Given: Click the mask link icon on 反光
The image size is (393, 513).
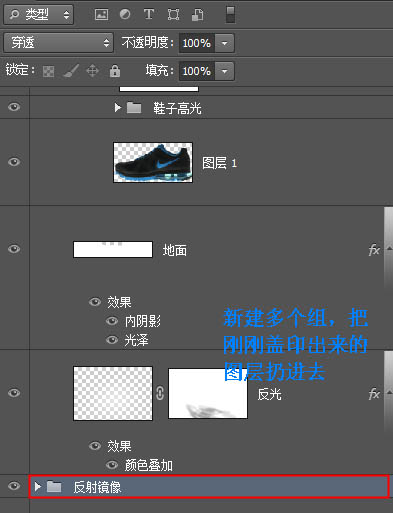Looking at the screenshot, I should click(160, 393).
